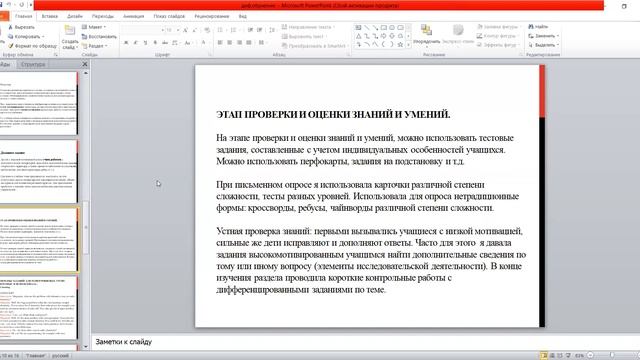Click the bullets list icon
The image size is (640, 360).
[221, 30]
